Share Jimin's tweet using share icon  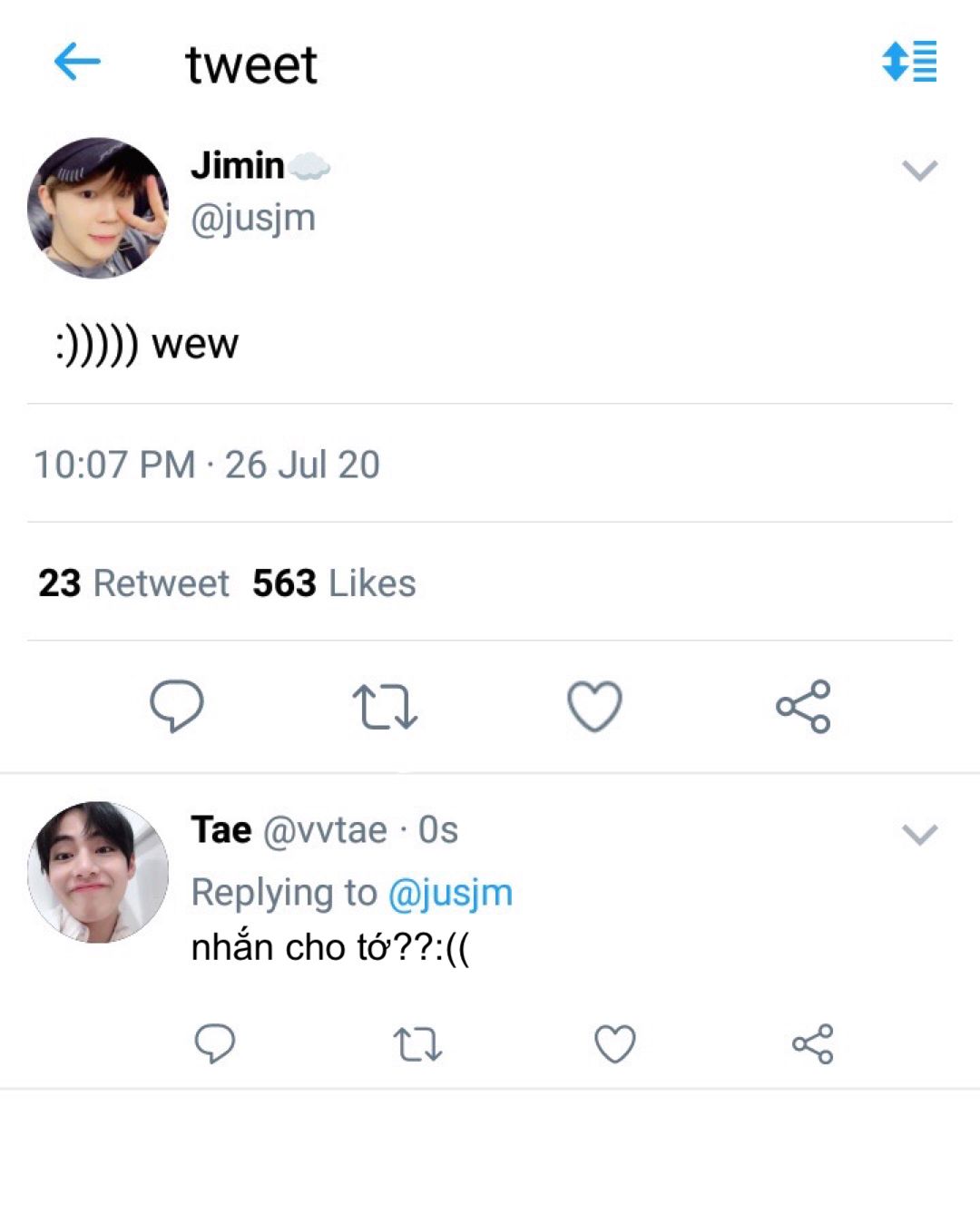[x=803, y=706]
